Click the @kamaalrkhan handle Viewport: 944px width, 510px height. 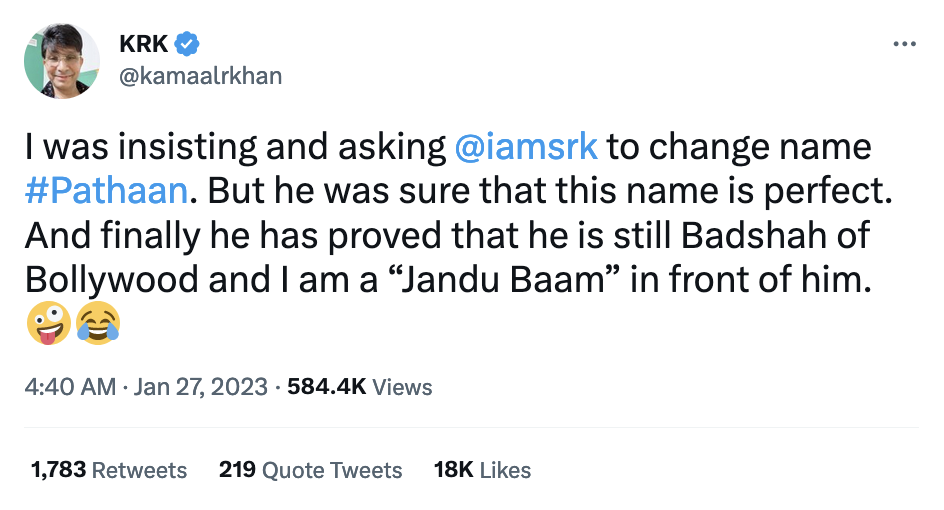coord(199,76)
